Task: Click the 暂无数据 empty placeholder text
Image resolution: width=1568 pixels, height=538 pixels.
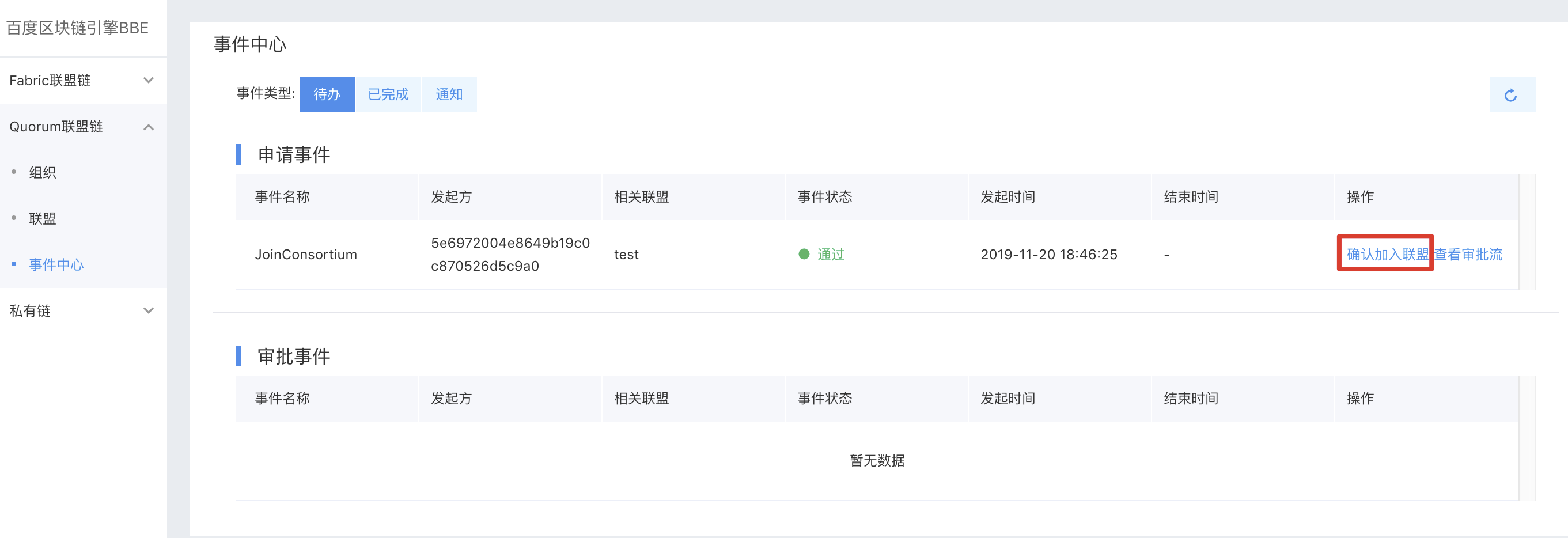Action: (x=877, y=461)
